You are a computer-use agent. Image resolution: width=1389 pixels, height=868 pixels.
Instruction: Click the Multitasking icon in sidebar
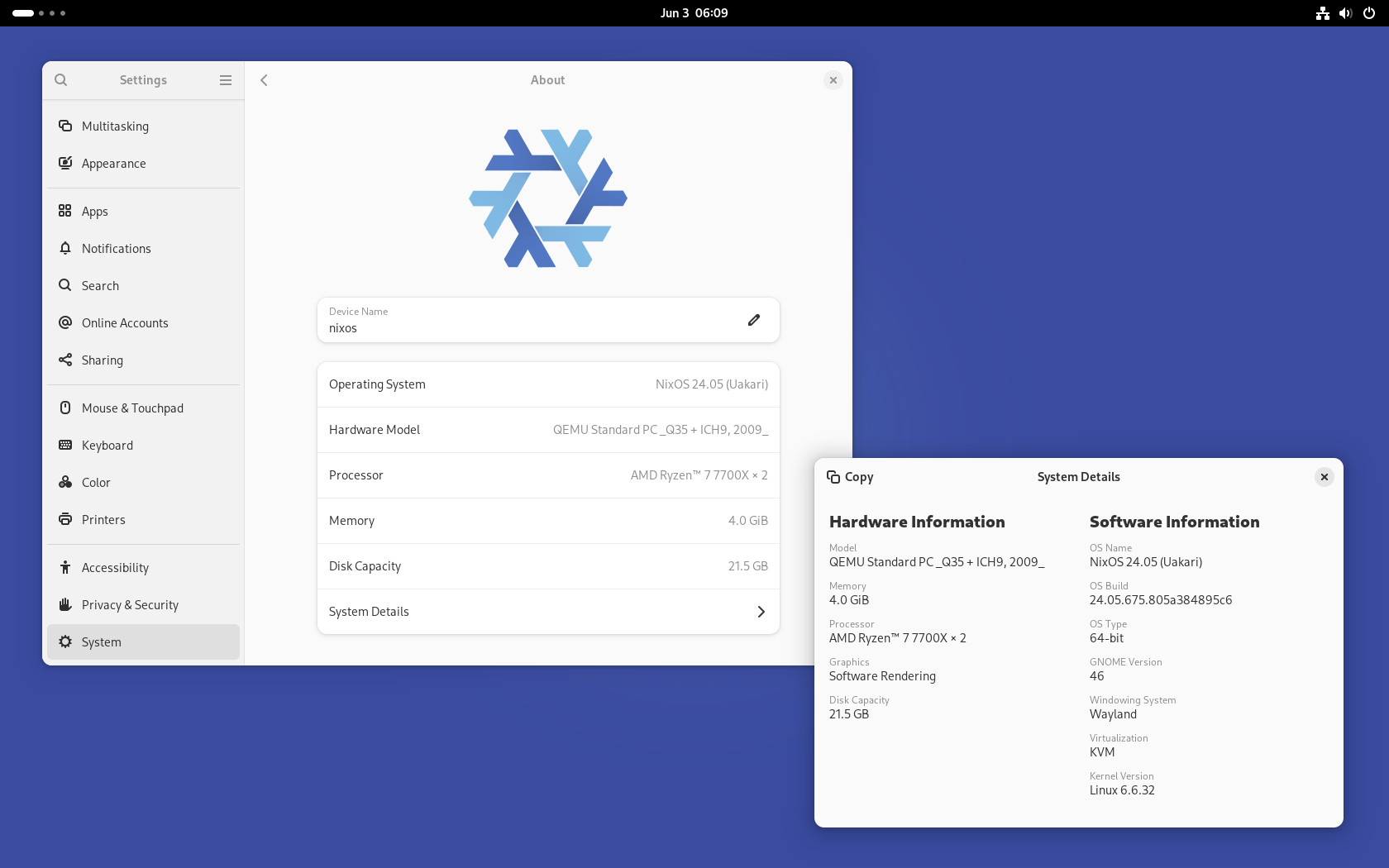coord(65,126)
